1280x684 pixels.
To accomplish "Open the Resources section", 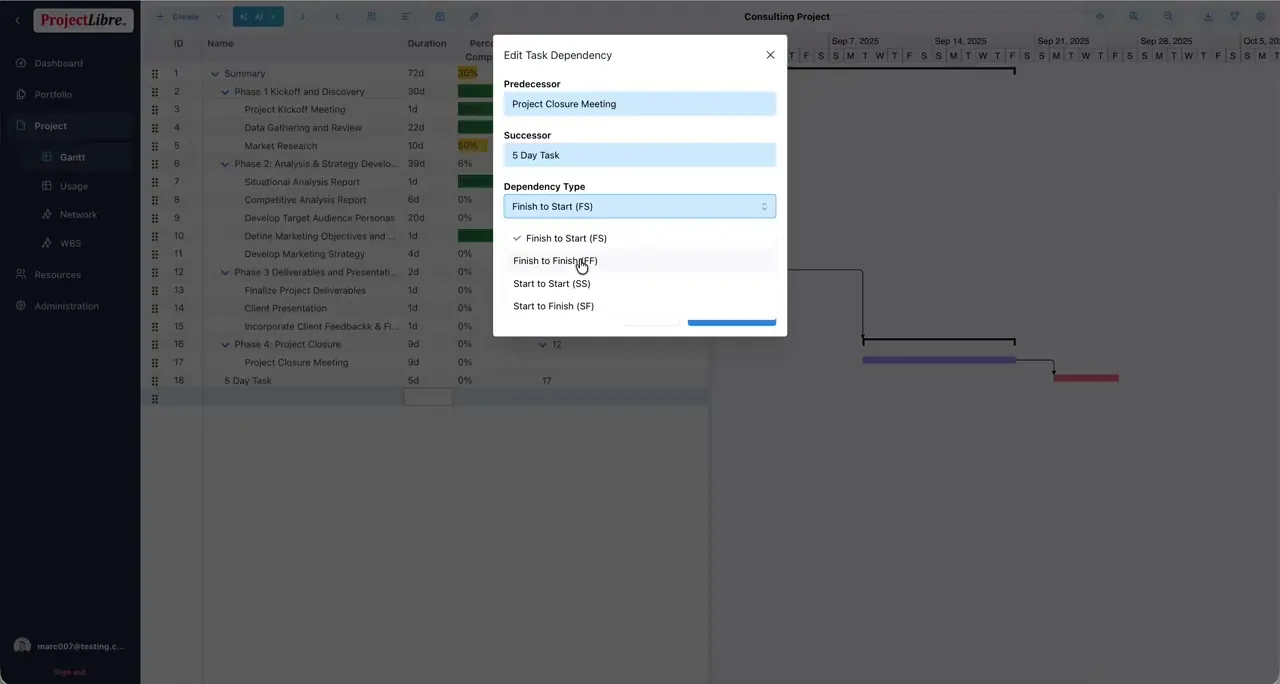I will [57, 275].
